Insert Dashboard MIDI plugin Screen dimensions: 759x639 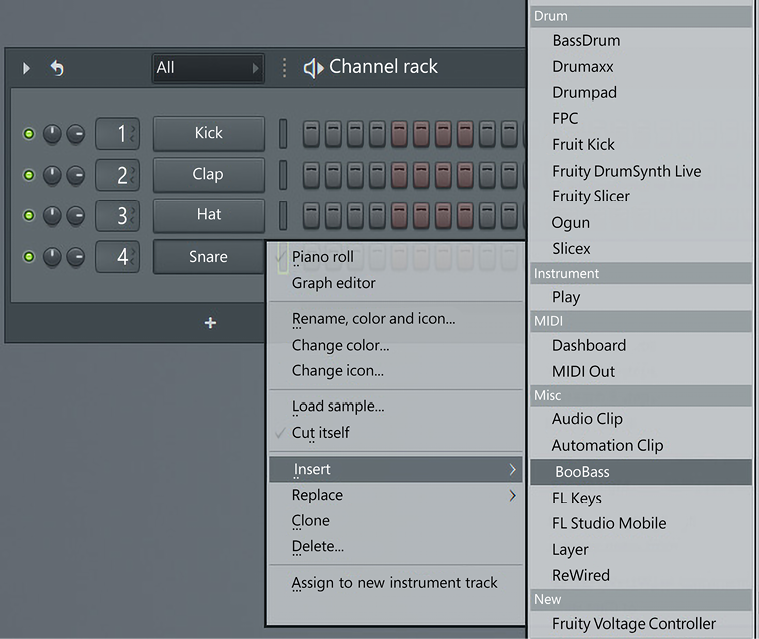click(641, 345)
